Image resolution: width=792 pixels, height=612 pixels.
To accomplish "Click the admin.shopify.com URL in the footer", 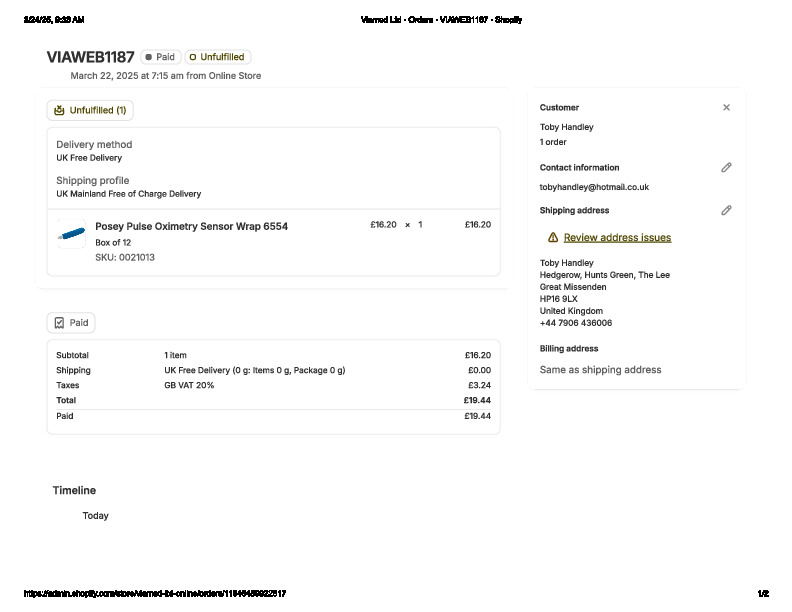I will pyautogui.click(x=154, y=594).
